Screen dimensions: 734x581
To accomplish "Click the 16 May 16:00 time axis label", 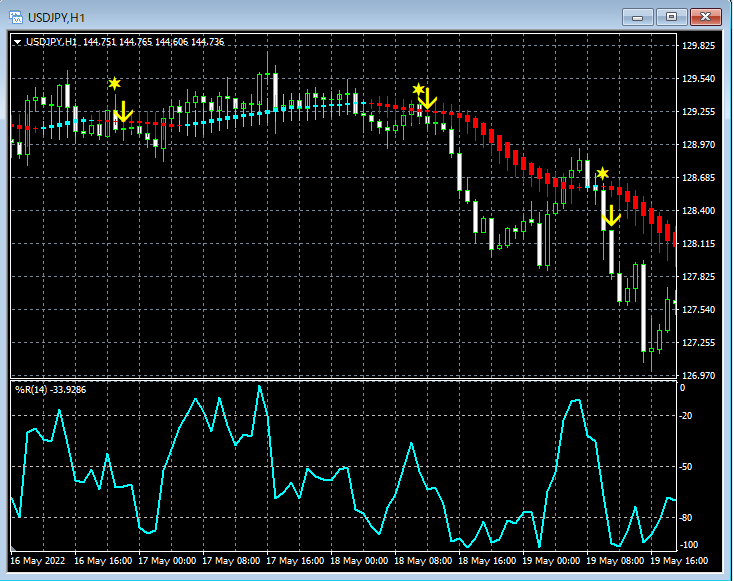I will pos(103,561).
